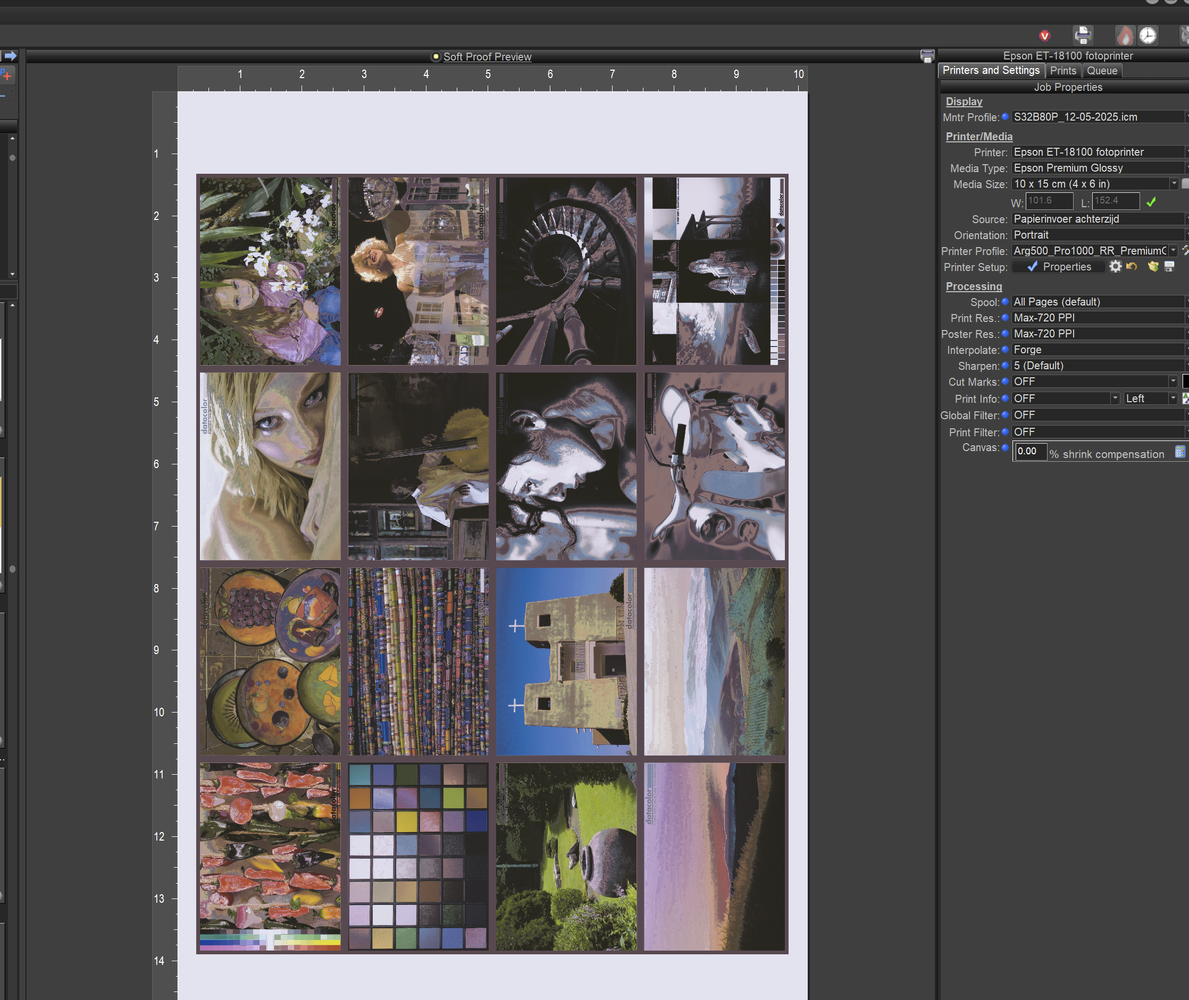Open the Media Type dropdown

point(1100,168)
